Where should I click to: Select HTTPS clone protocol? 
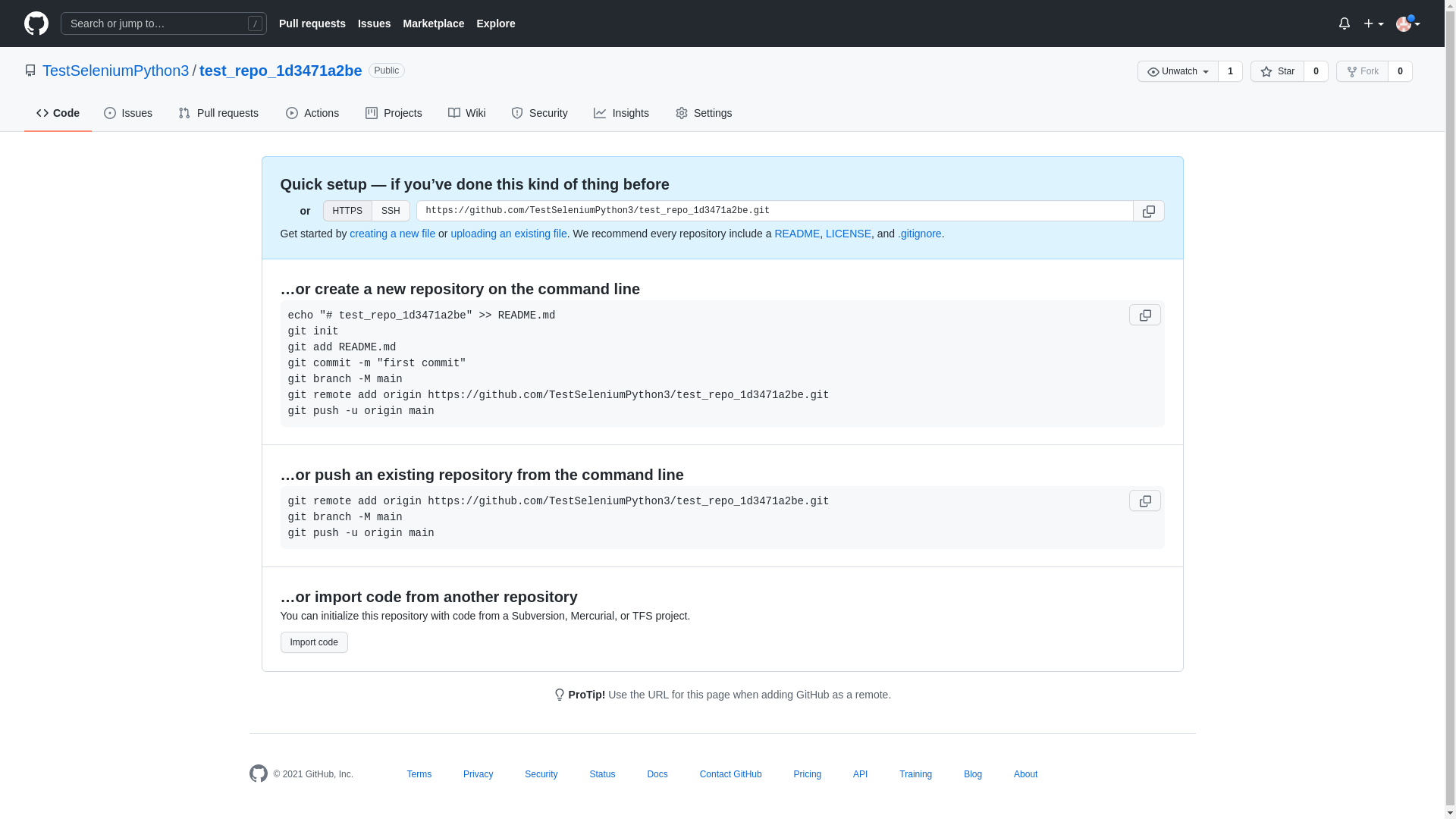pyautogui.click(x=347, y=211)
